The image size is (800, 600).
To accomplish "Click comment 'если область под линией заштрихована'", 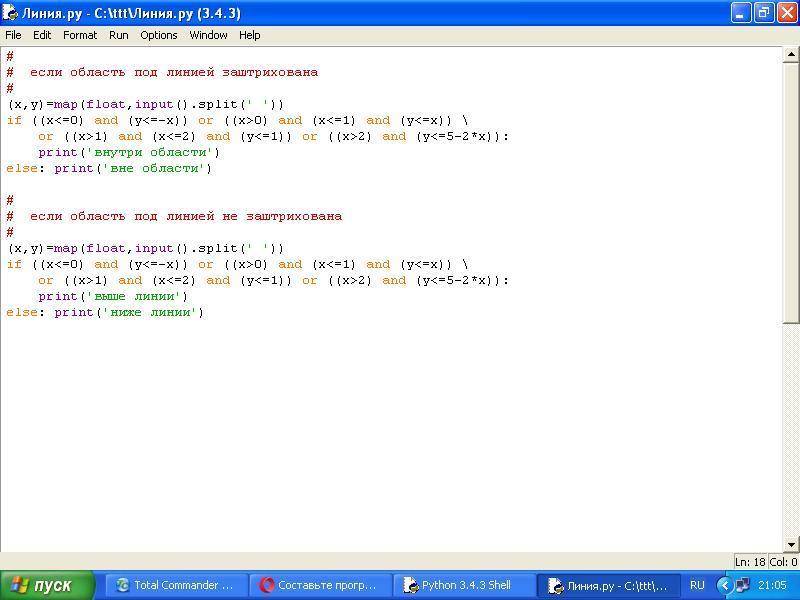I will coord(173,72).
